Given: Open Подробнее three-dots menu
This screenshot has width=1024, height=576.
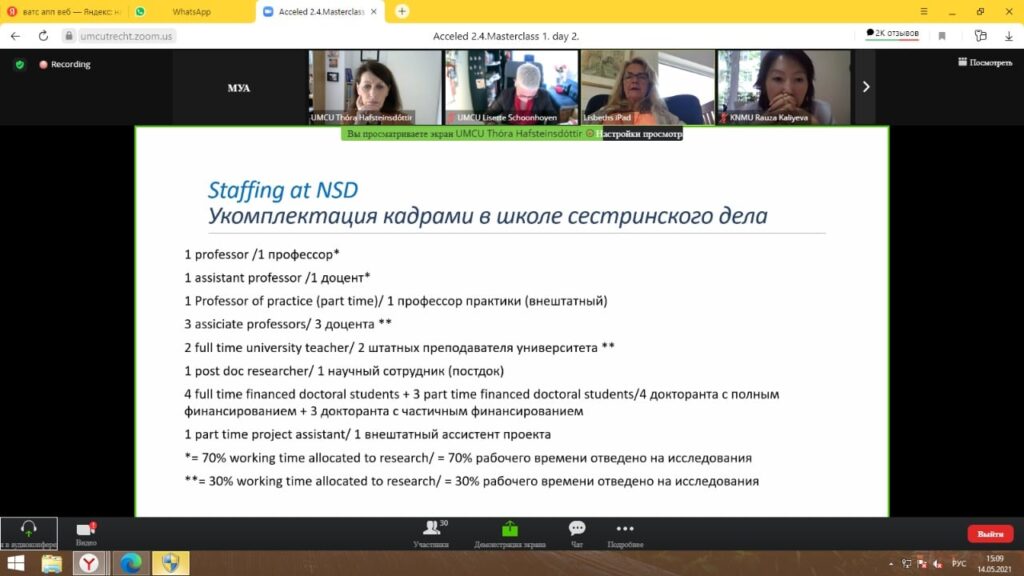Looking at the screenshot, I should point(625,533).
